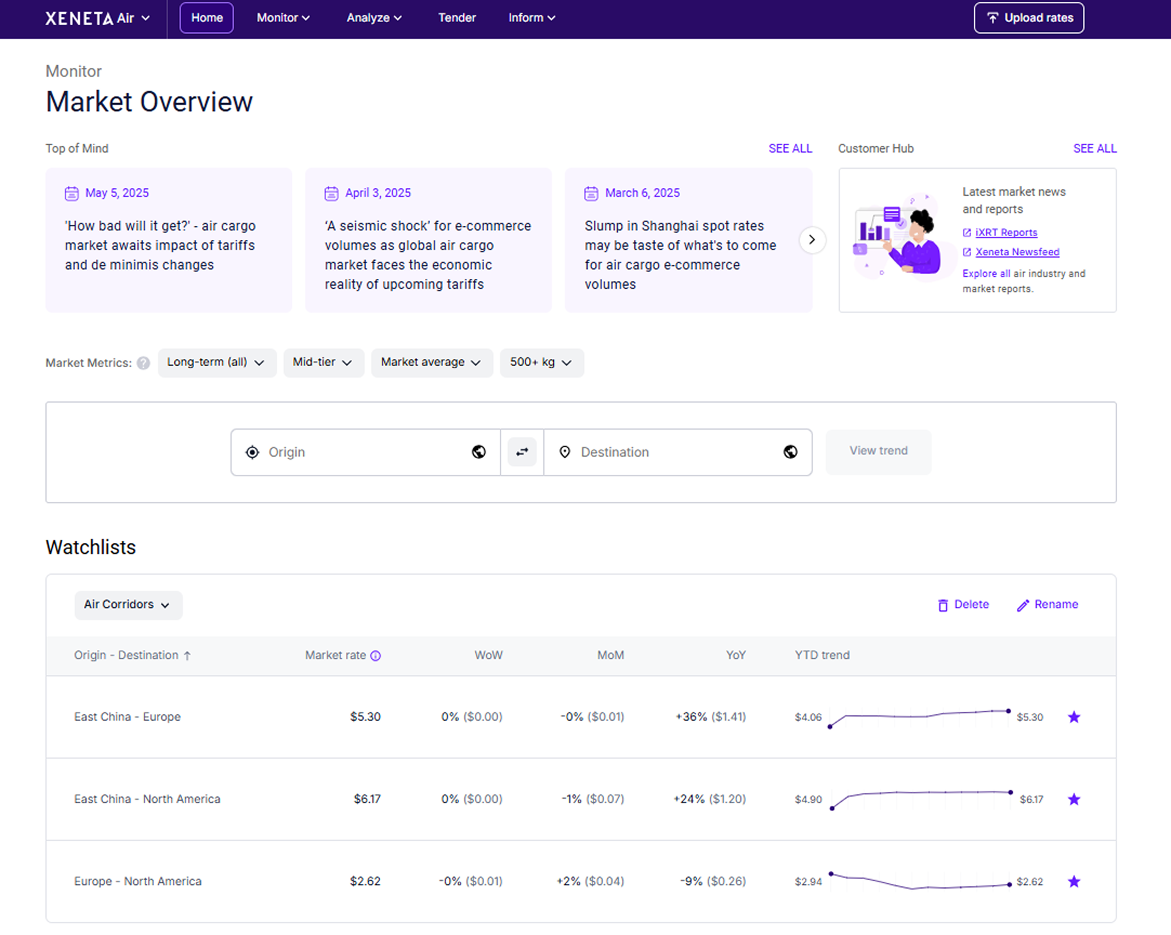Open the Long-term (all) dropdown
This screenshot has width=1171, height=935.
tap(216, 363)
